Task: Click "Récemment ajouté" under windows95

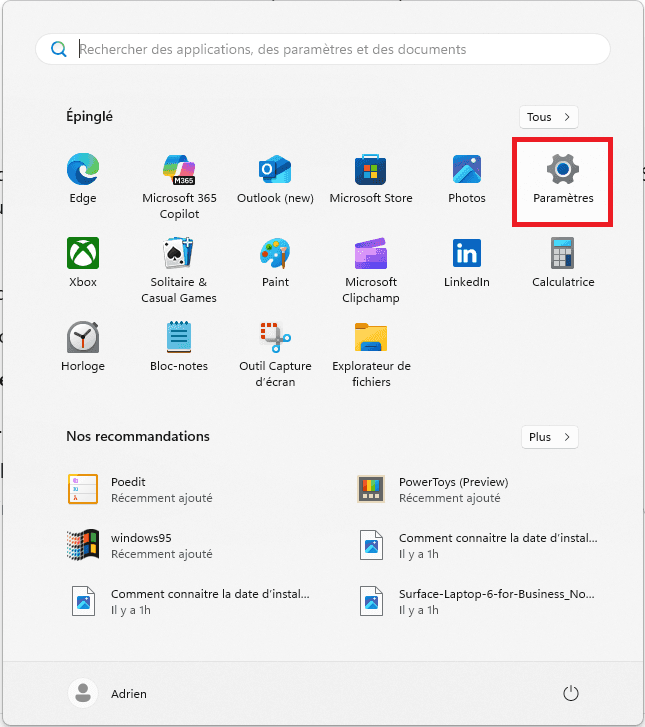Action: tap(162, 554)
